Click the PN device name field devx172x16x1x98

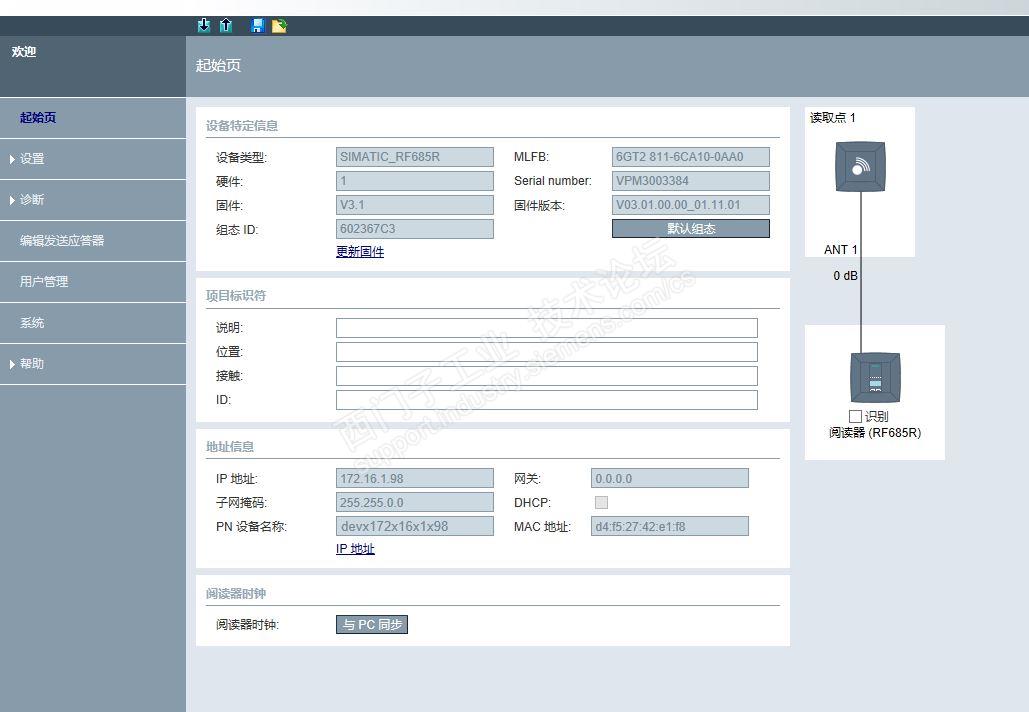[415, 526]
